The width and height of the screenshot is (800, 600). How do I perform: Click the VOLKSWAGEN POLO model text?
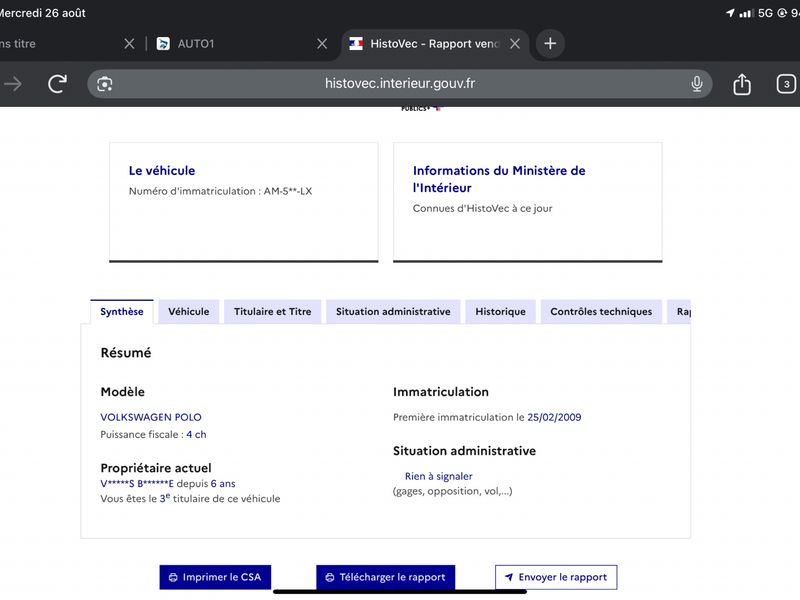[x=151, y=417]
